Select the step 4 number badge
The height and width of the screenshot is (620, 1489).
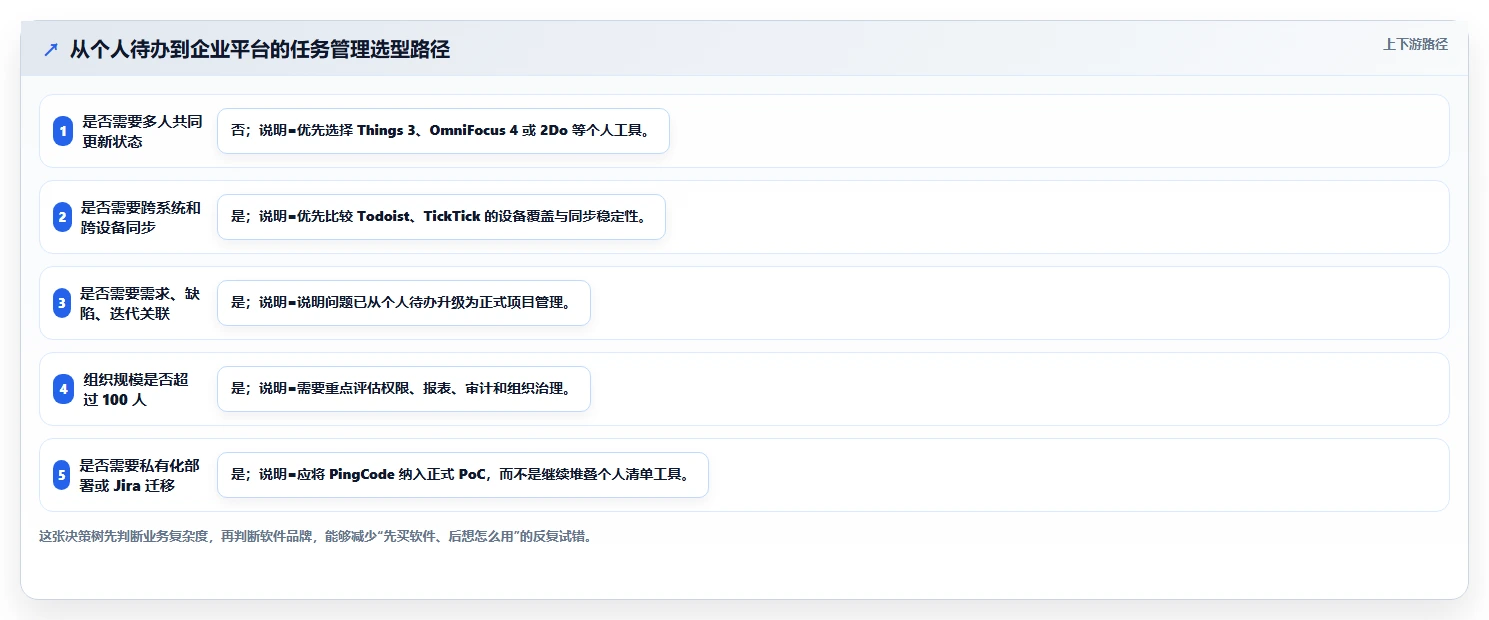point(63,389)
